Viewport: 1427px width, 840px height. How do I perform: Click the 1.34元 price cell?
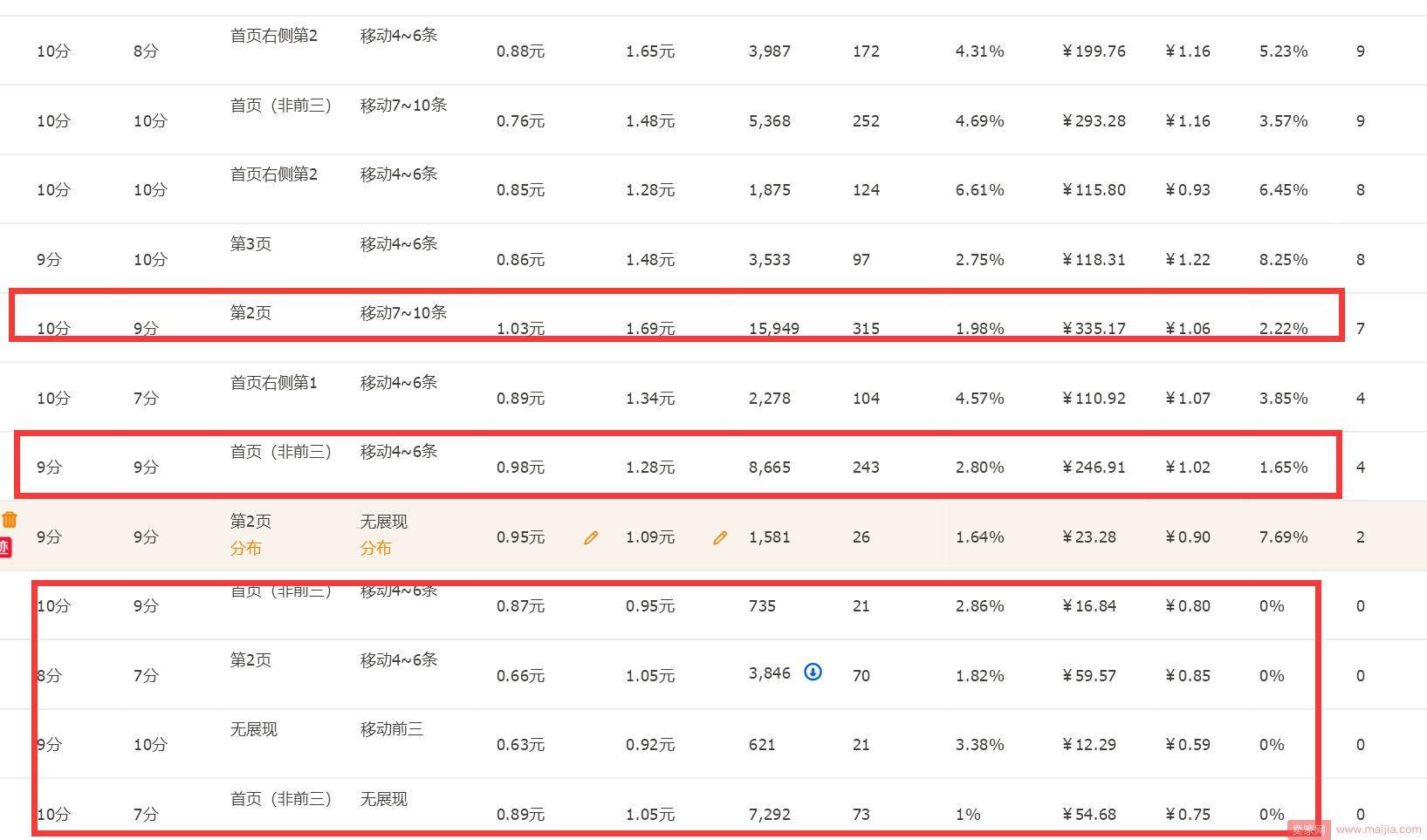[649, 398]
